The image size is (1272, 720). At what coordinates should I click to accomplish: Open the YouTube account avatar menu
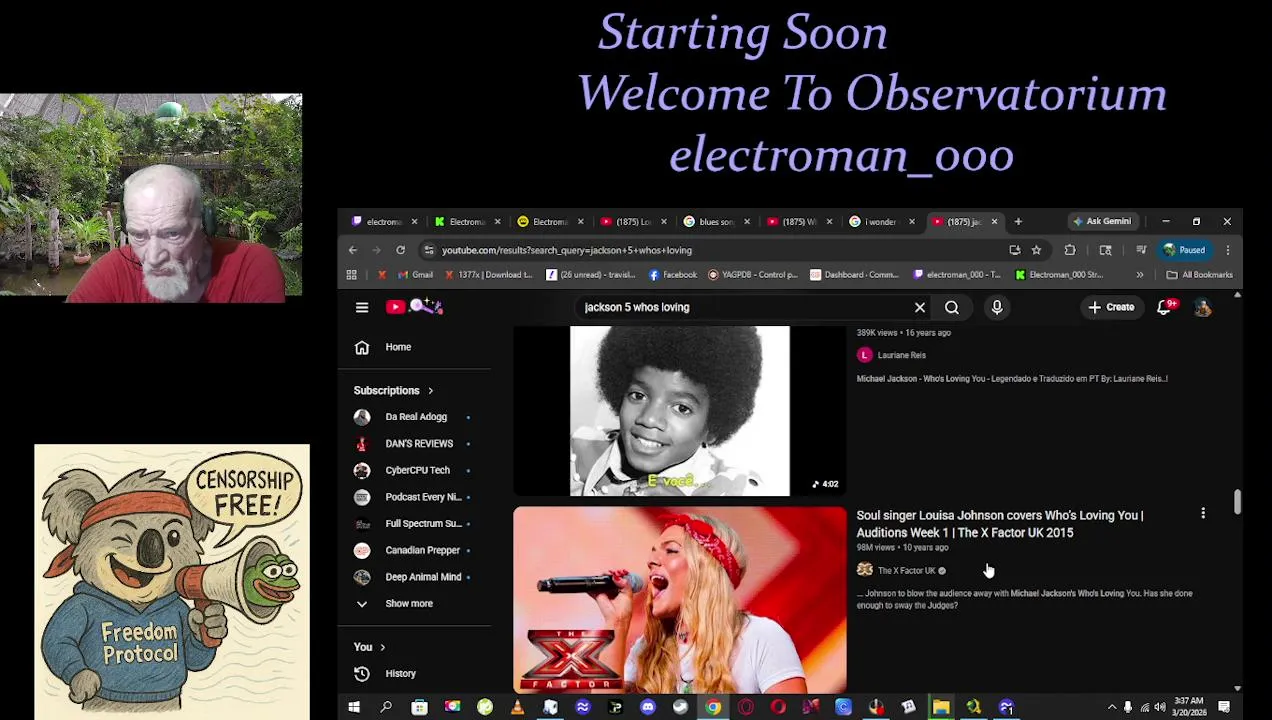tap(1203, 308)
